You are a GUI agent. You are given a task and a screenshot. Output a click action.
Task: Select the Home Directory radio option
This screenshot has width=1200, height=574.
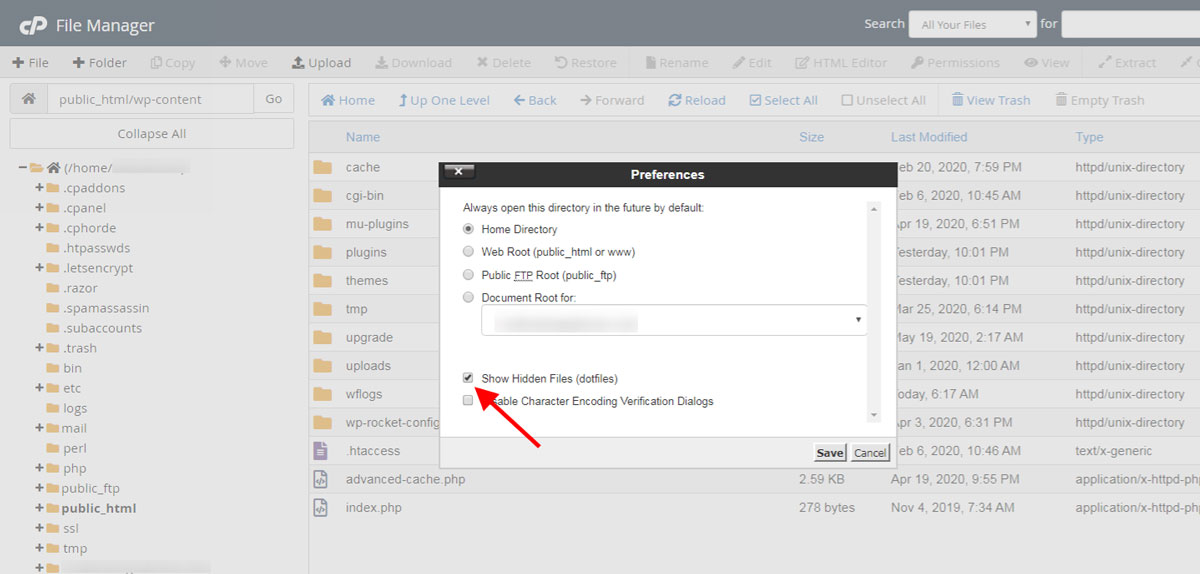(x=468, y=229)
